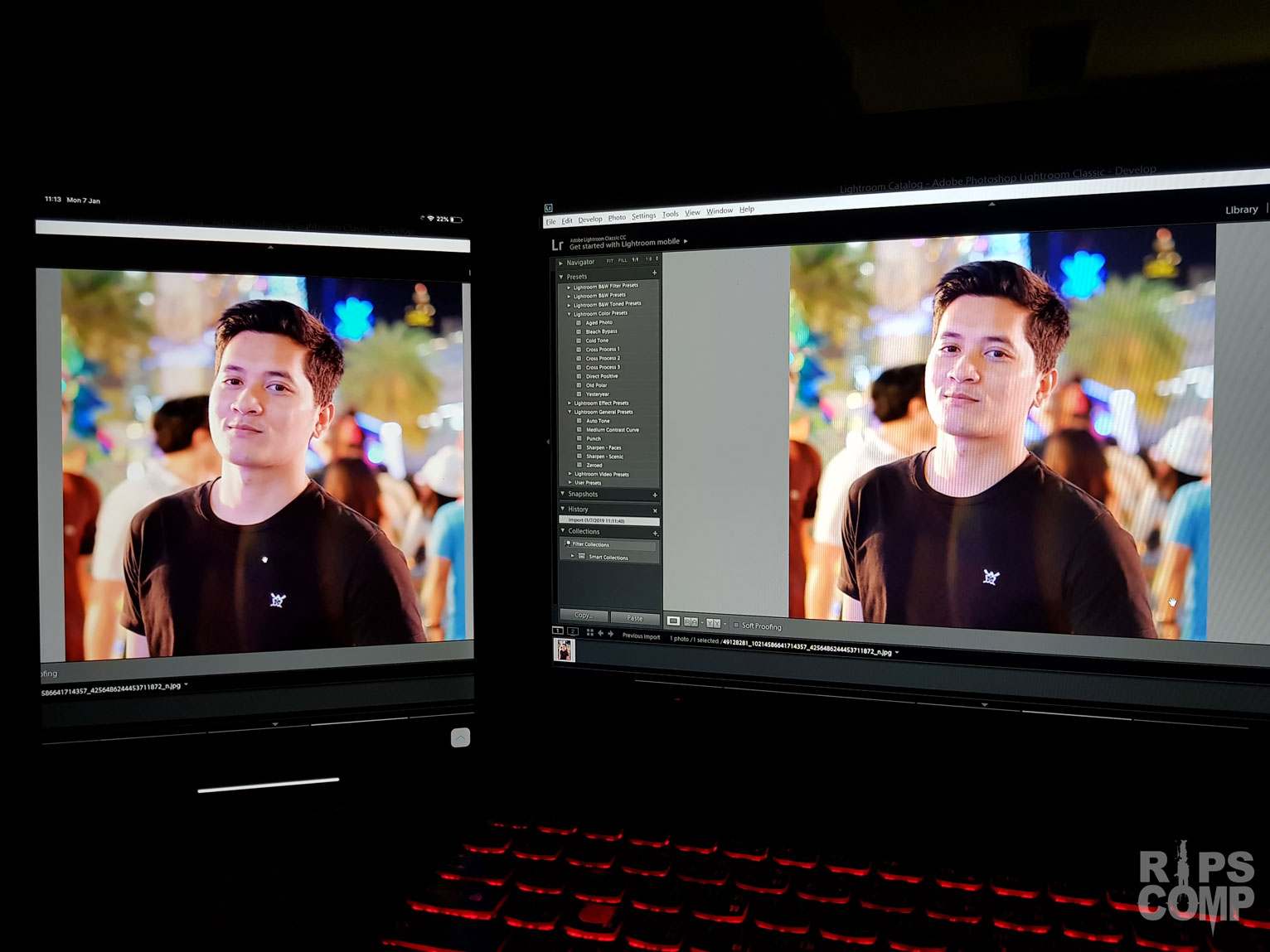
Task: Open the View menu in Lightroom
Action: coord(692,213)
